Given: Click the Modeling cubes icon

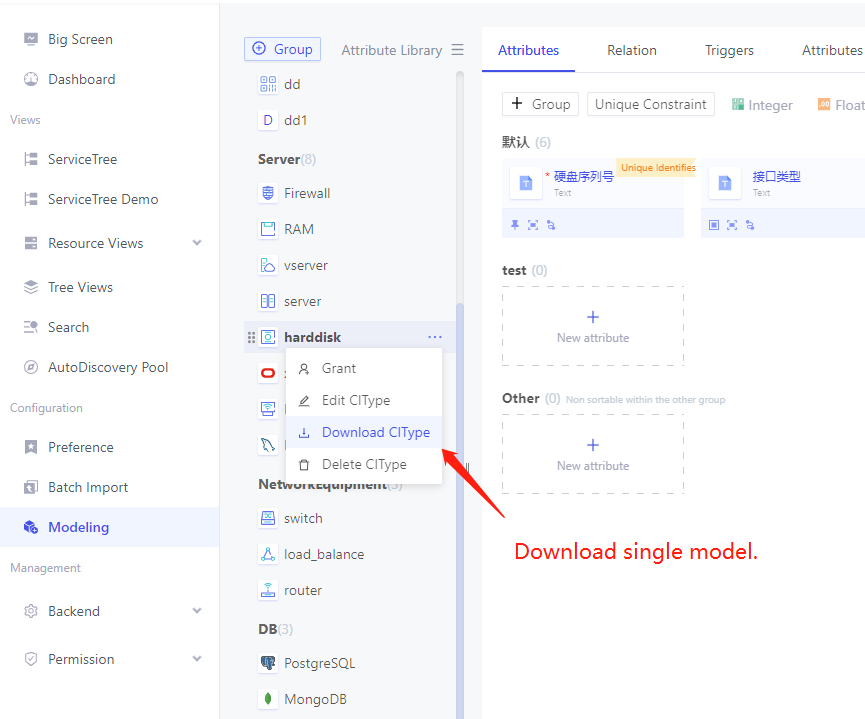Looking at the screenshot, I should coord(31,527).
